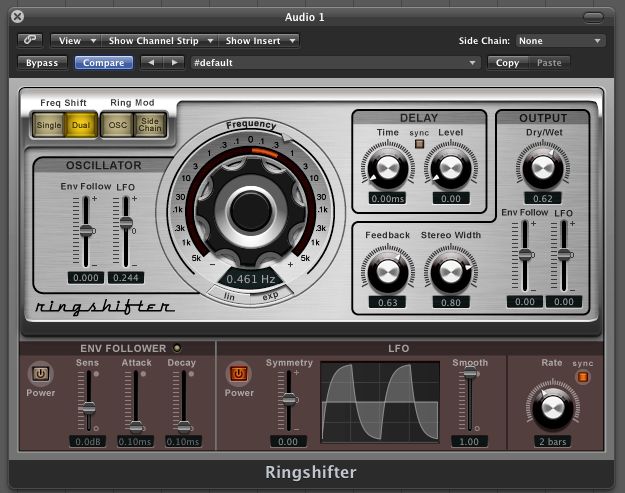Click the Oscillator LFO 0.244 value field
625x493 pixels.
(126, 278)
